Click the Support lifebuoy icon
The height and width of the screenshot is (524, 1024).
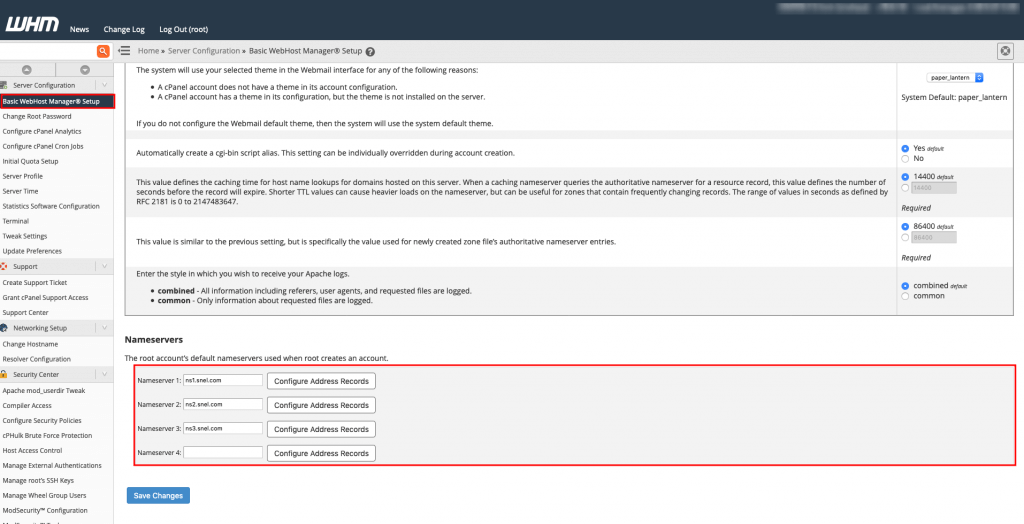click(5, 267)
